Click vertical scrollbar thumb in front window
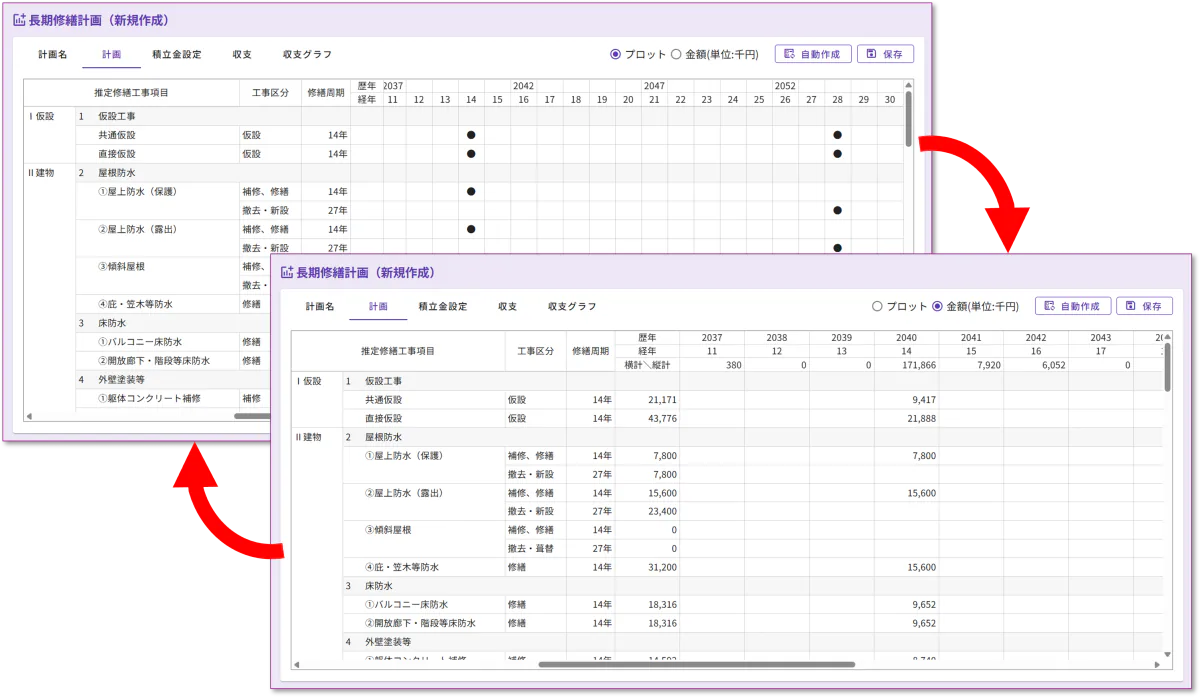The height and width of the screenshot is (697, 1200). (x=1168, y=367)
